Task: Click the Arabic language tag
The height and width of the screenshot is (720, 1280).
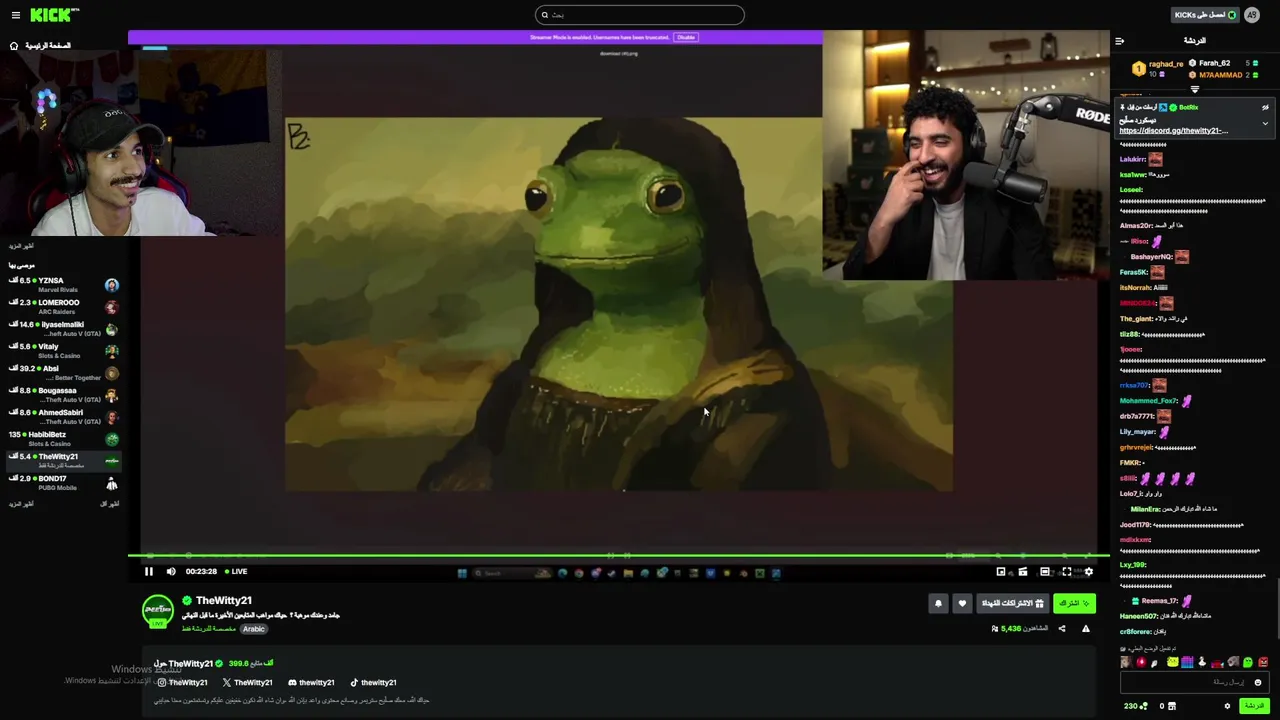Action: coord(254,629)
